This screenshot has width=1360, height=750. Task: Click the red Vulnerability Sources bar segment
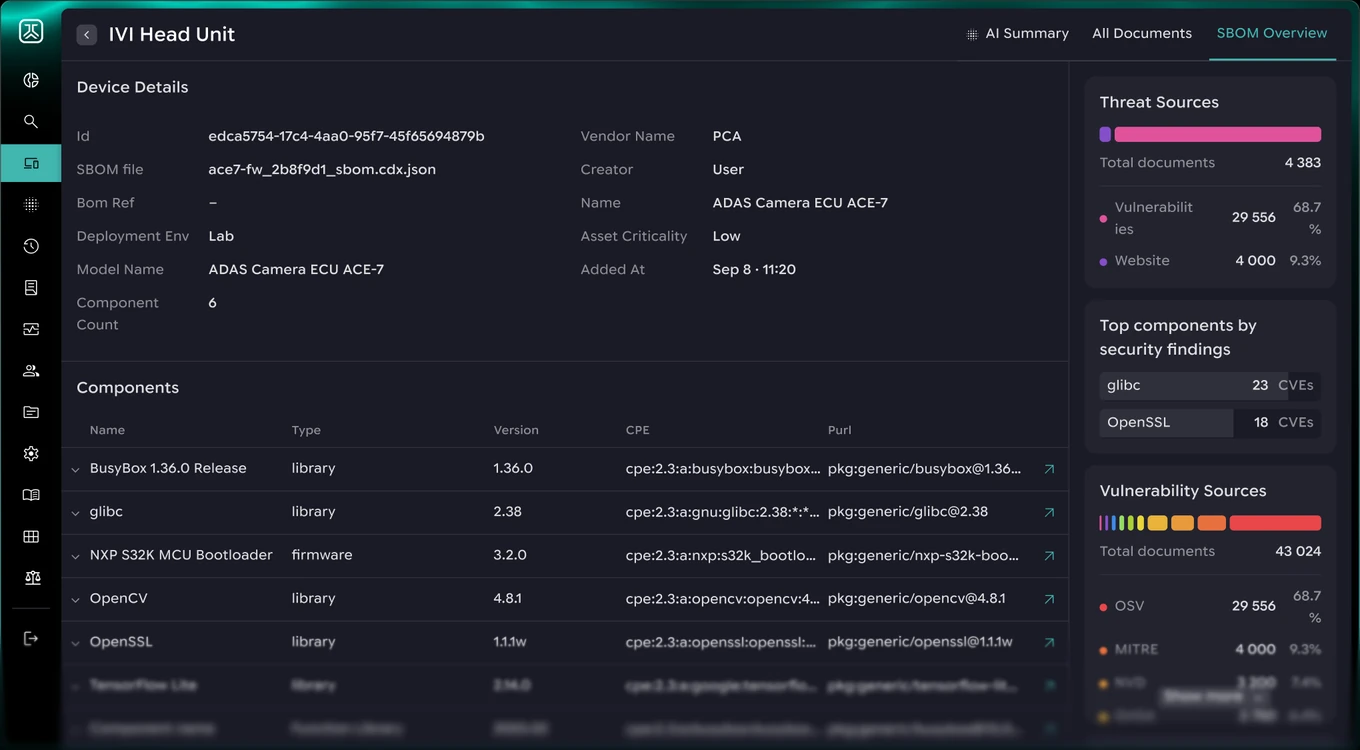[1275, 523]
